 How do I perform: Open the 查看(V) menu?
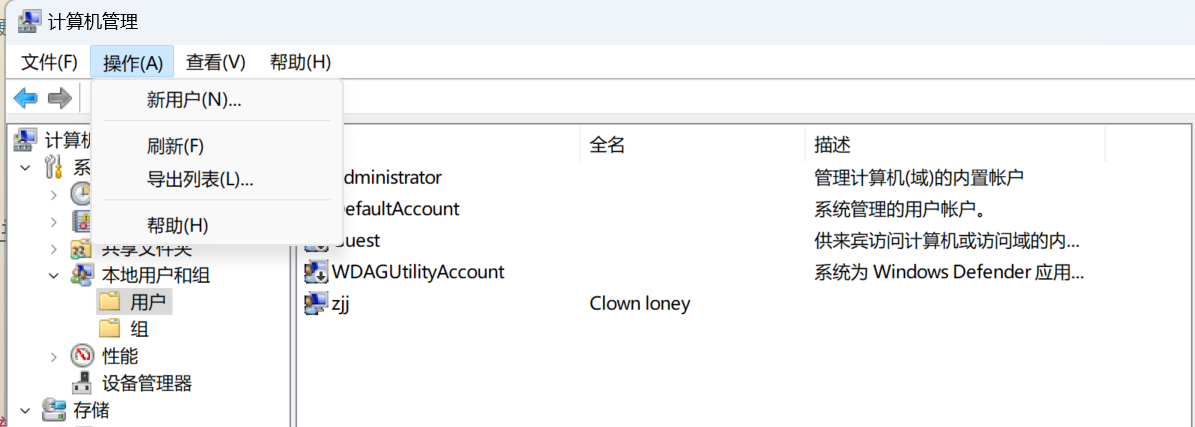[215, 62]
